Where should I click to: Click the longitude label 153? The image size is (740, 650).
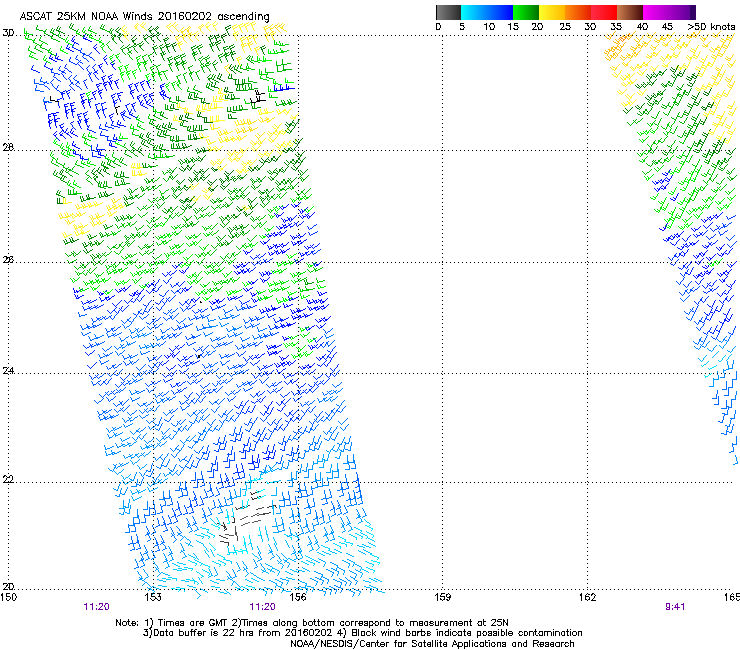pos(153,597)
